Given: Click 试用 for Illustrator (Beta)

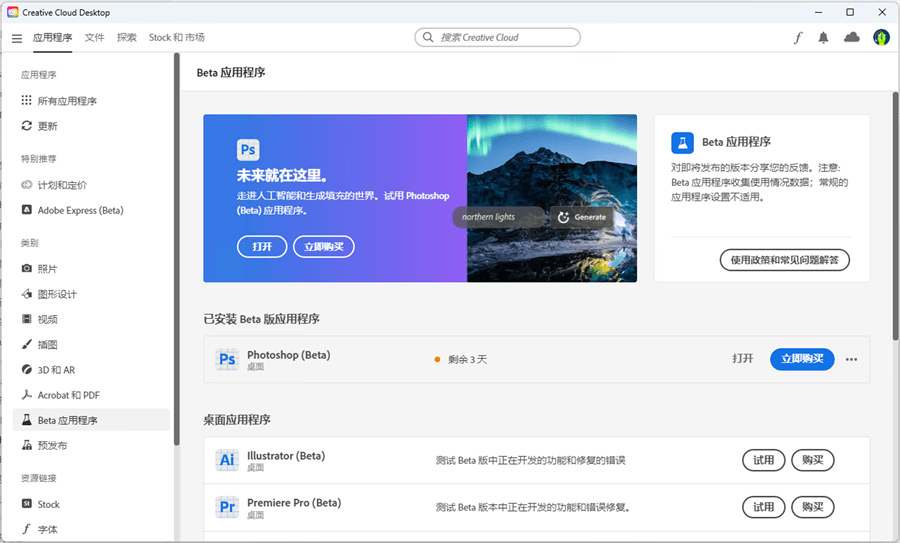Looking at the screenshot, I should (x=763, y=460).
